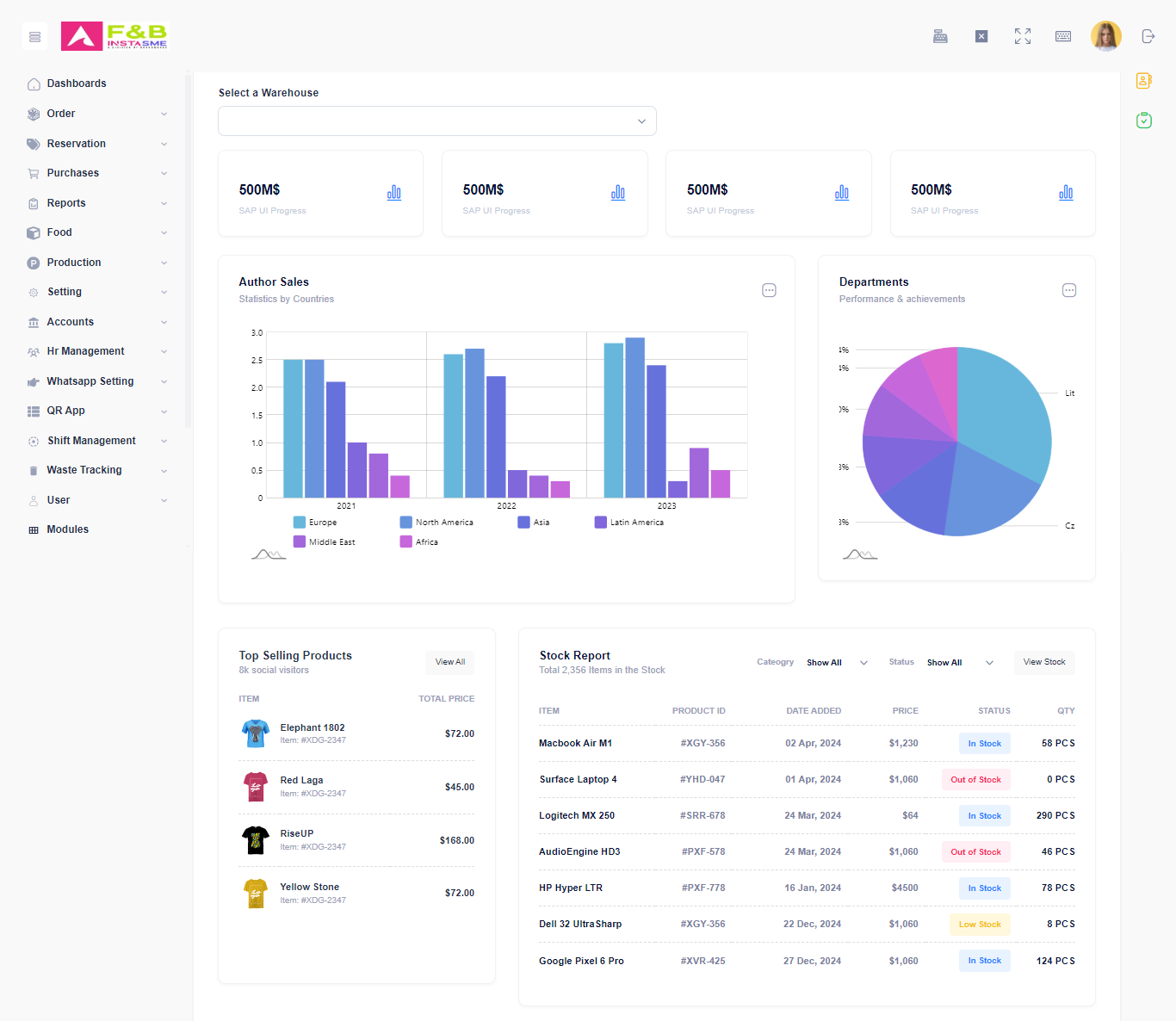The image size is (1176, 1021).
Task: Toggle the Europe legend color swatch
Action: click(x=300, y=523)
